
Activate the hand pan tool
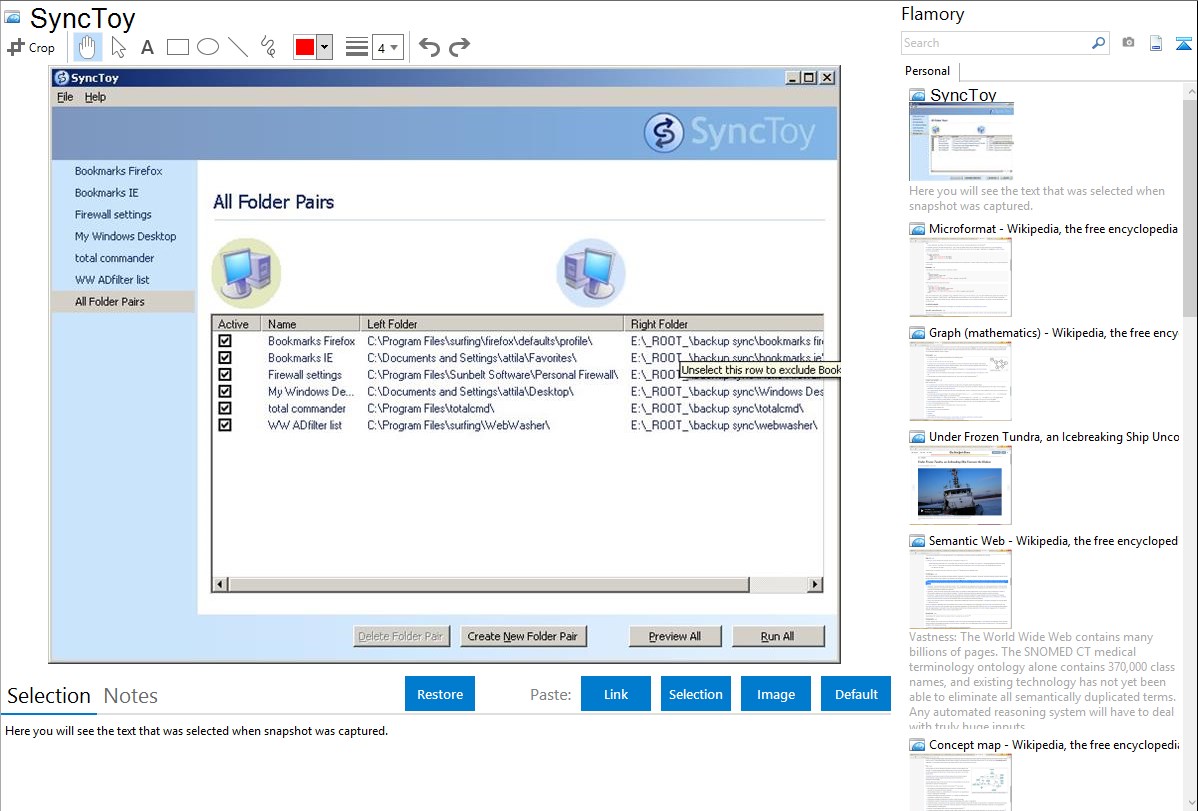(x=87, y=47)
